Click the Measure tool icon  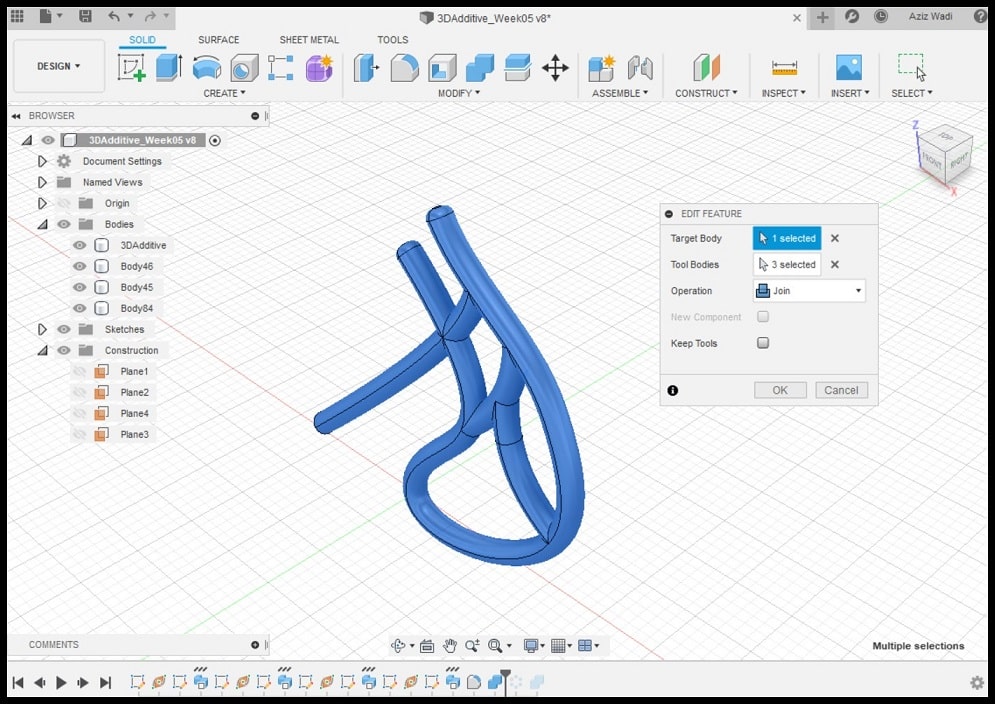(x=784, y=67)
